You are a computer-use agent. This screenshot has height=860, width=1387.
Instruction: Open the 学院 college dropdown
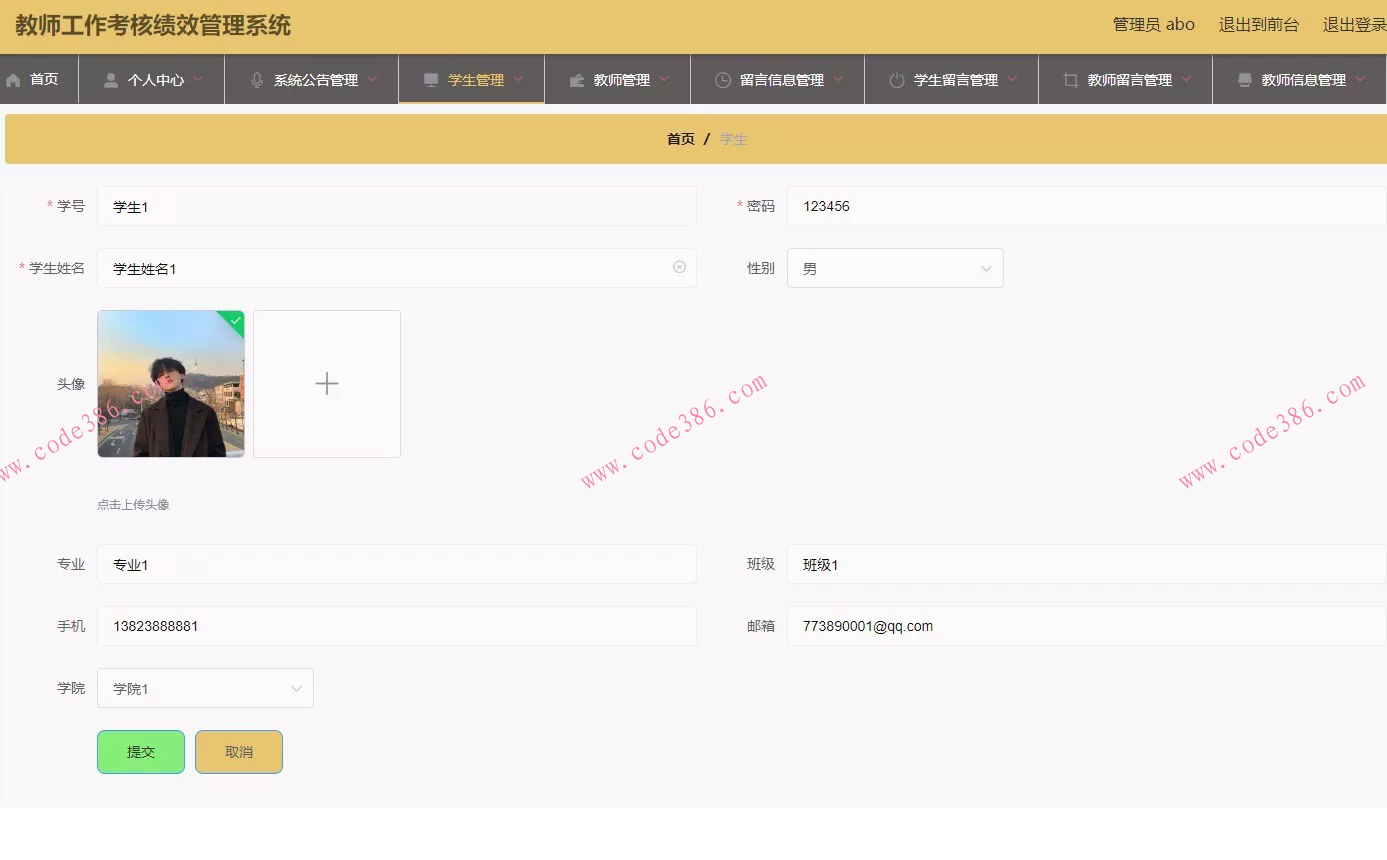[296, 688]
